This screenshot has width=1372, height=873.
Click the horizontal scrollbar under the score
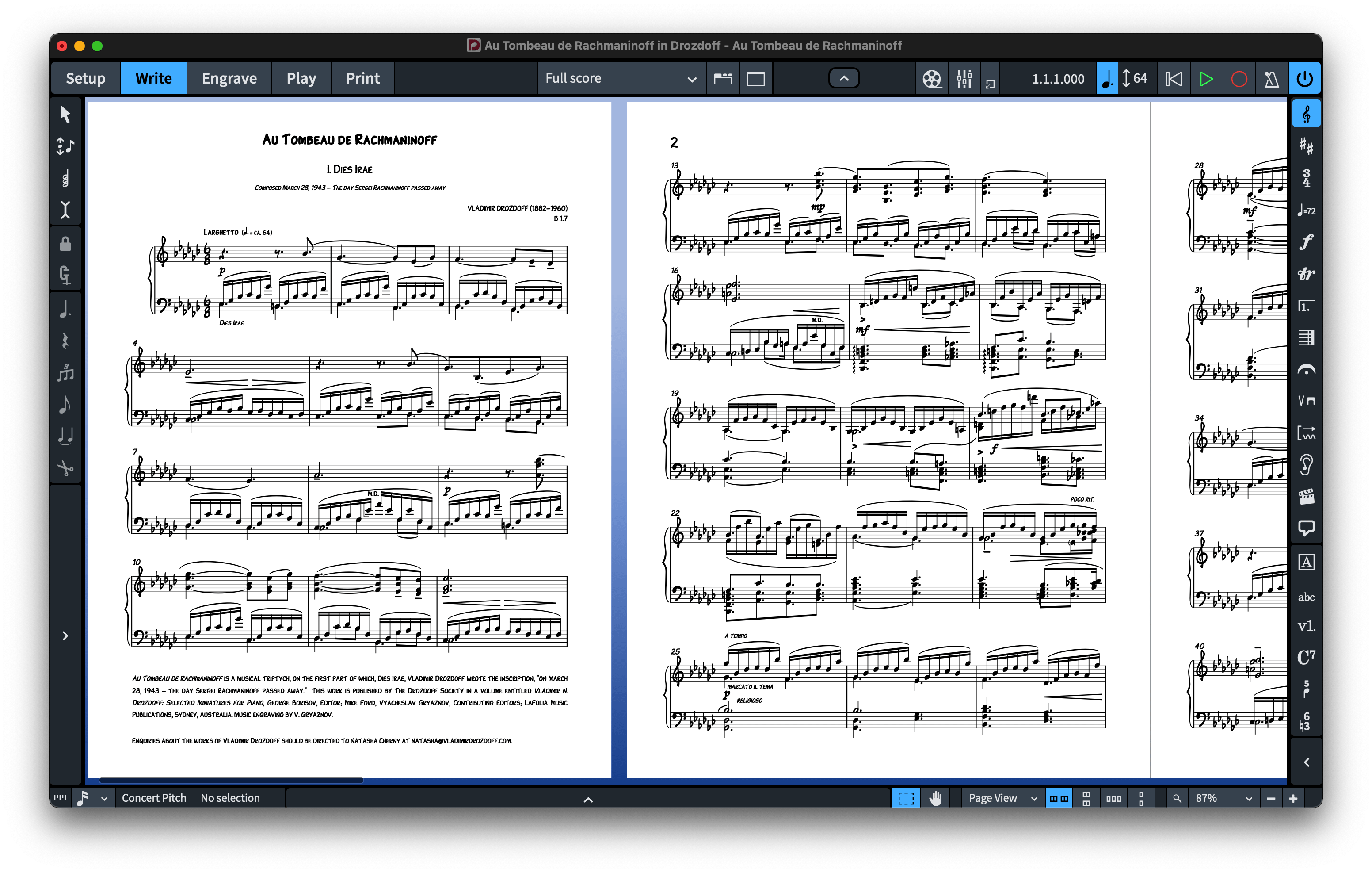[231, 780]
